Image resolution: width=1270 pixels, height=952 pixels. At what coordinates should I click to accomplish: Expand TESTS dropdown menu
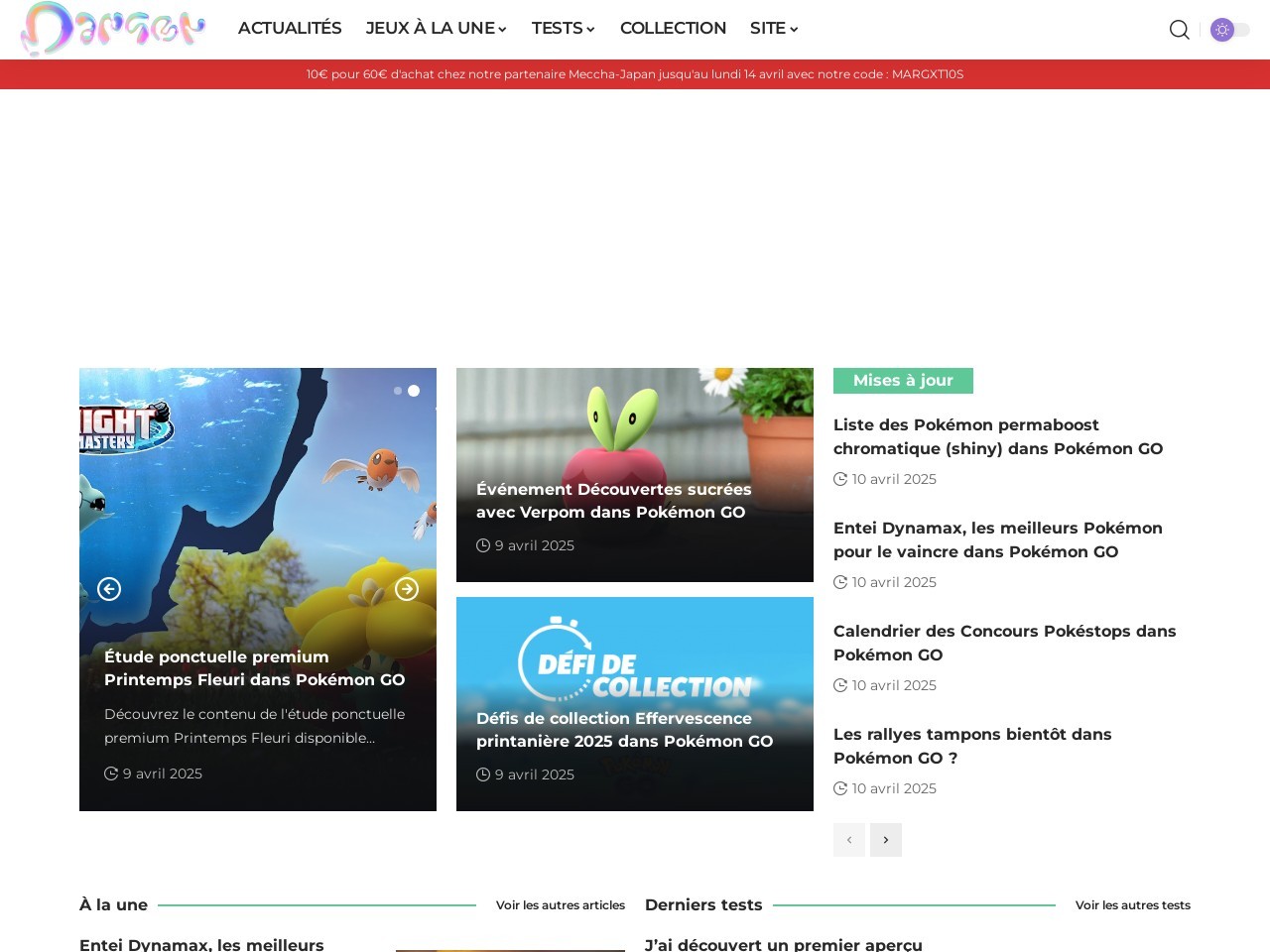tap(564, 29)
